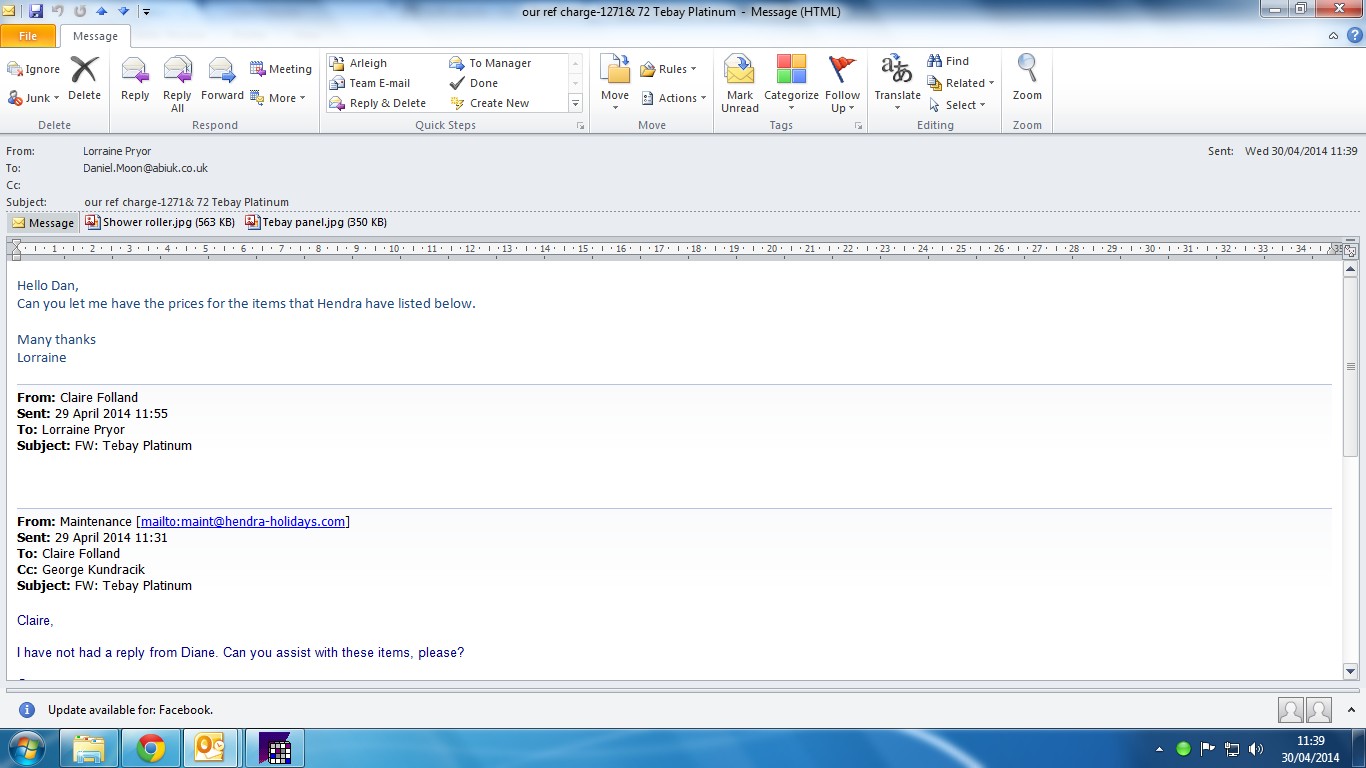Viewport: 1366px width, 768px height.
Task: Forward this email message
Action: tap(222, 82)
